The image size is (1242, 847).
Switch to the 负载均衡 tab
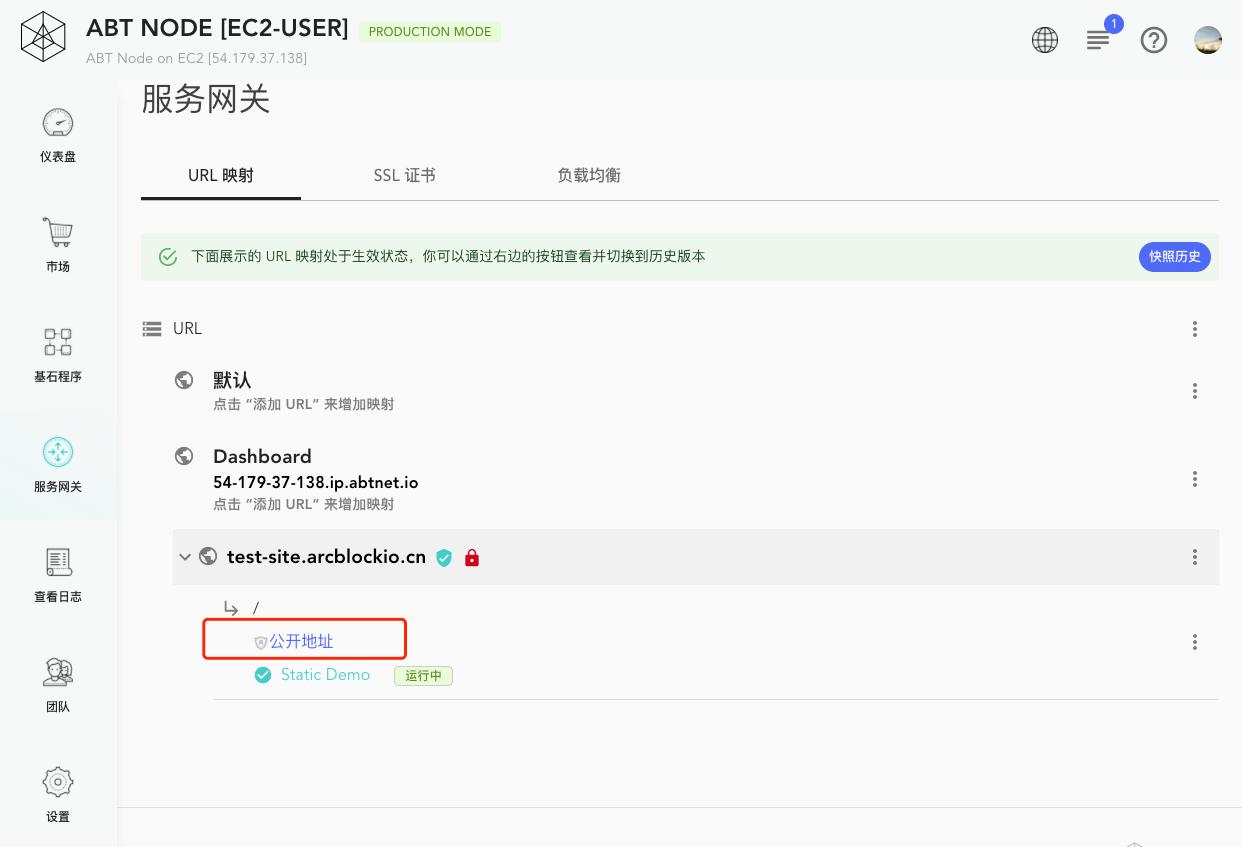coord(588,175)
